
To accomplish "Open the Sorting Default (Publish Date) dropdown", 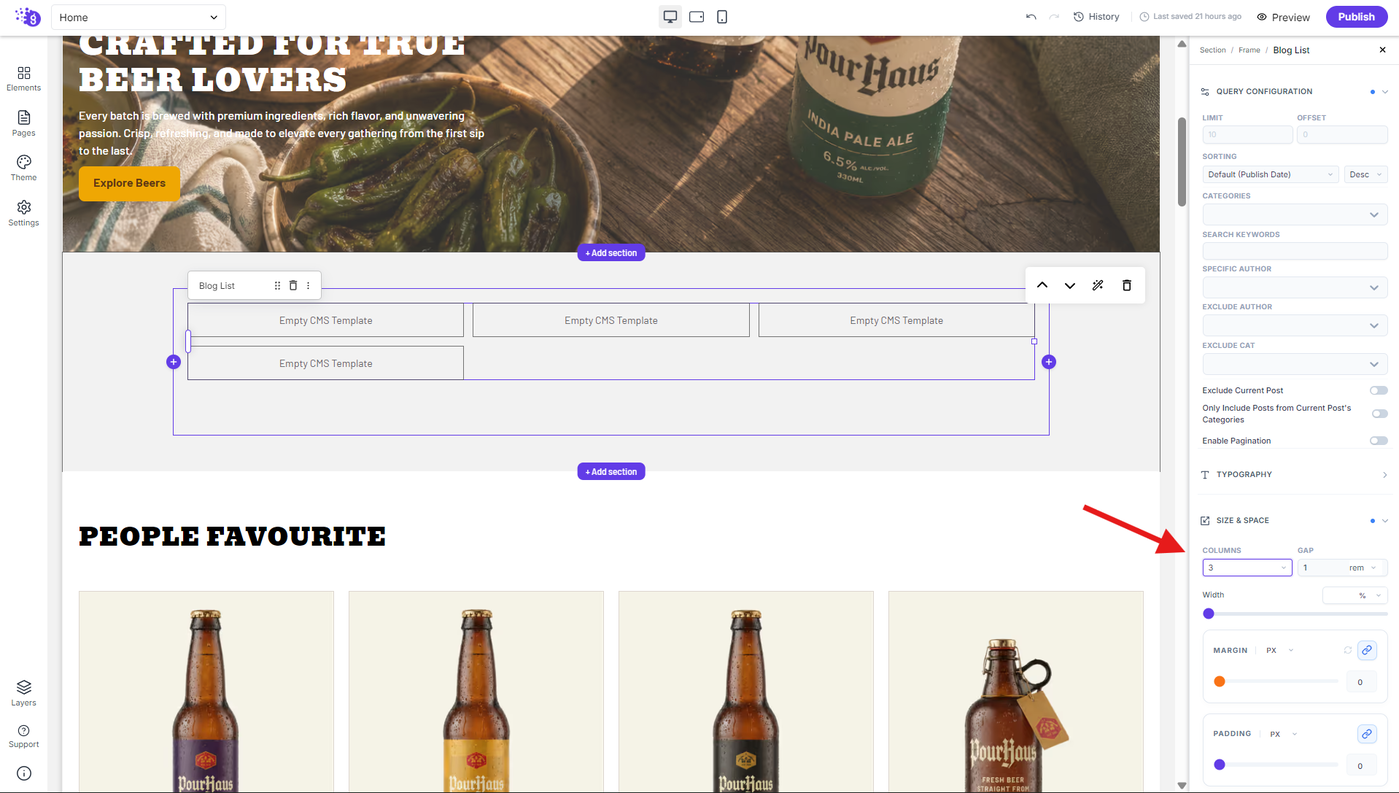I will coord(1270,175).
